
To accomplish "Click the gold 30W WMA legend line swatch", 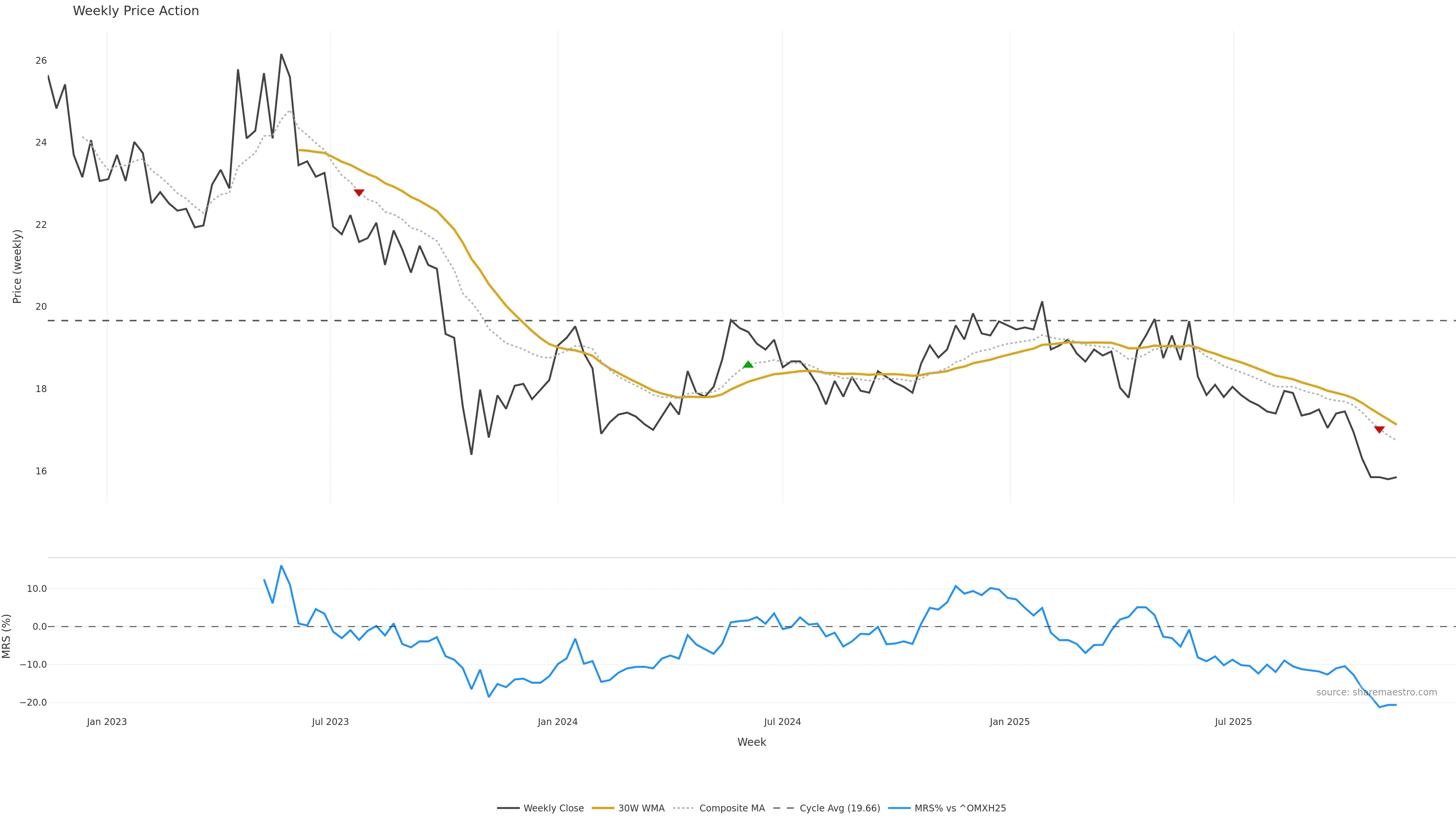I will pyautogui.click(x=602, y=808).
